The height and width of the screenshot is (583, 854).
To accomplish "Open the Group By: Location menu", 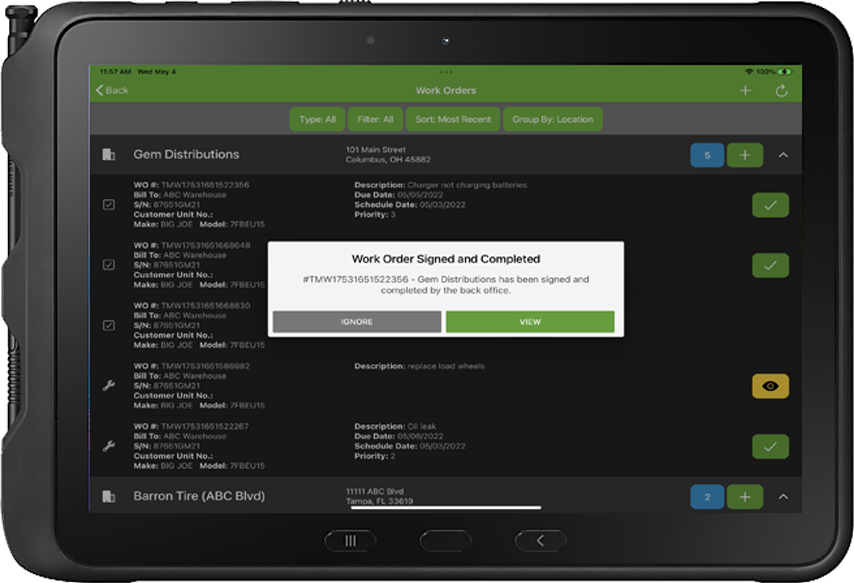I will [551, 119].
